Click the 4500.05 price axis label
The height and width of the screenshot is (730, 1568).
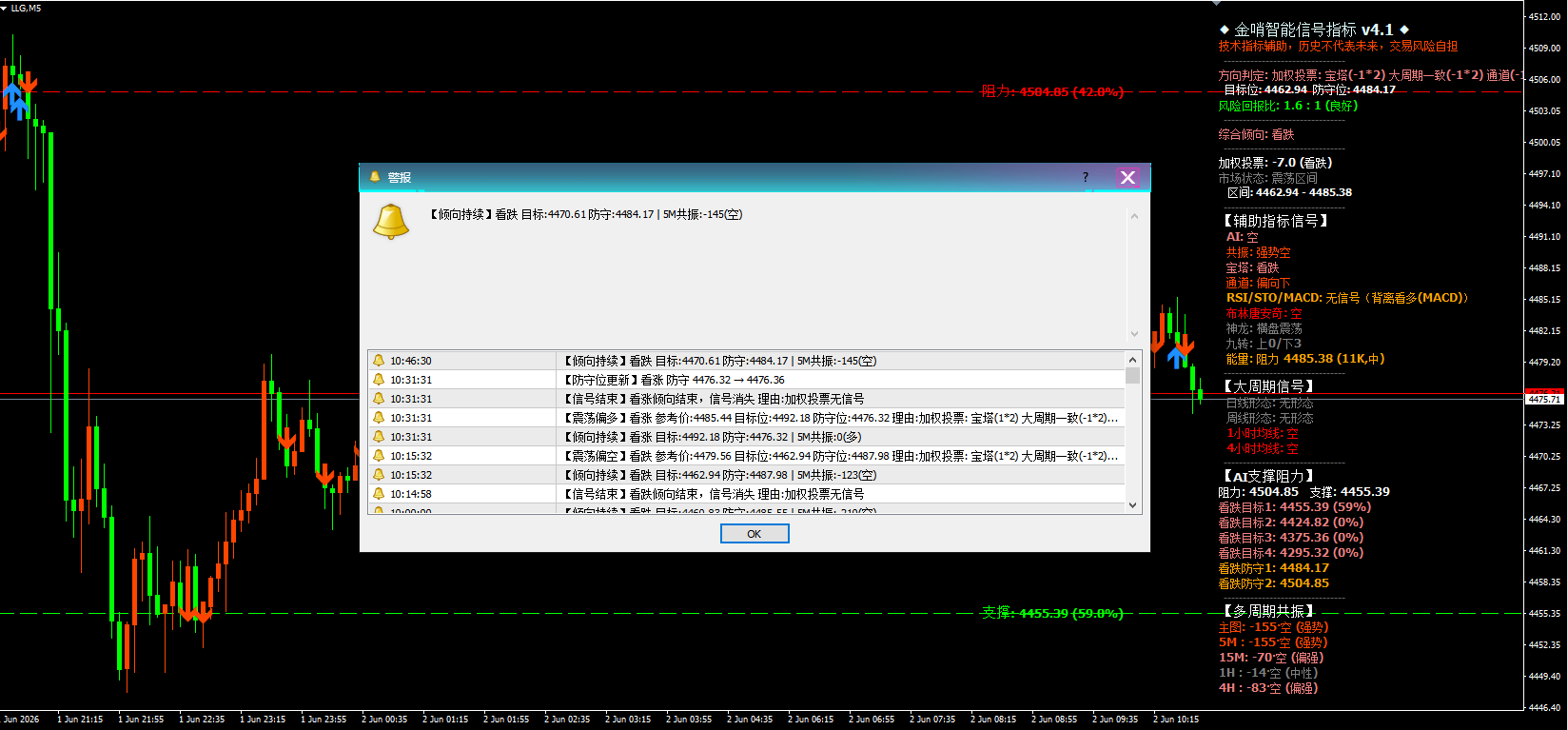pos(1544,142)
